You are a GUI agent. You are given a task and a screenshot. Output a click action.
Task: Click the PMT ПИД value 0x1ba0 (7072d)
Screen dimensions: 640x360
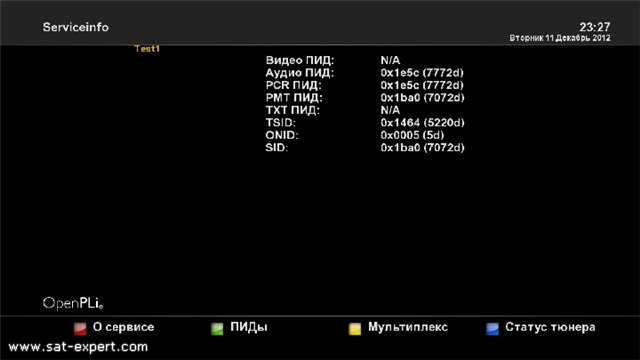(422, 98)
